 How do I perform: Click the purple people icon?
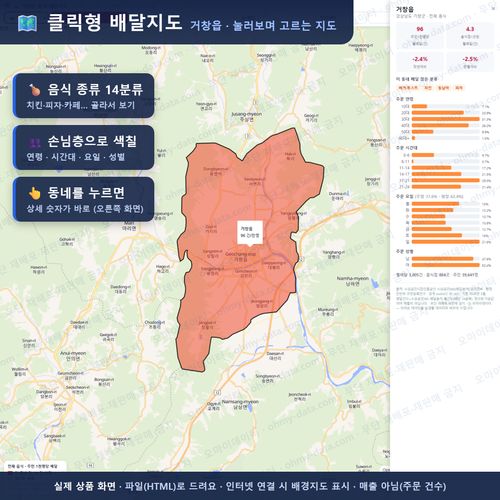(x=35, y=143)
